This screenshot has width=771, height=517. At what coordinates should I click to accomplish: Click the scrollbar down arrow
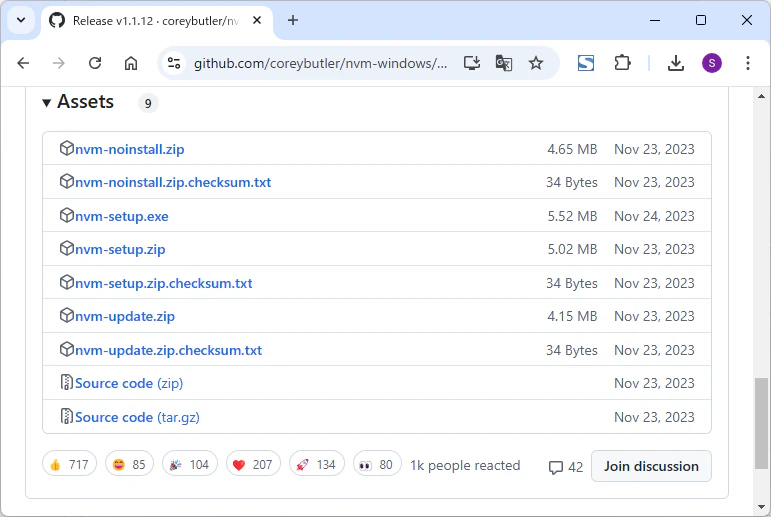pyautogui.click(x=761, y=507)
